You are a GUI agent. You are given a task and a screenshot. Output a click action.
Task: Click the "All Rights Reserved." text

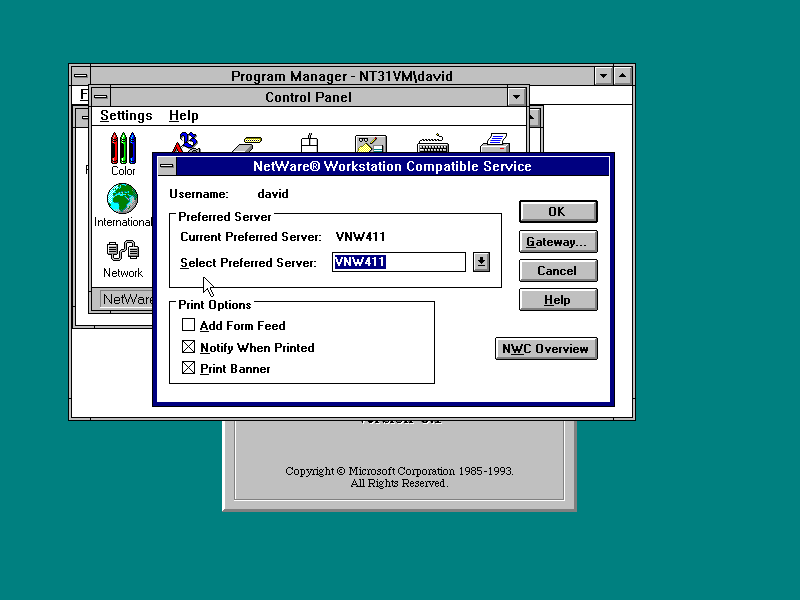[x=399, y=483]
